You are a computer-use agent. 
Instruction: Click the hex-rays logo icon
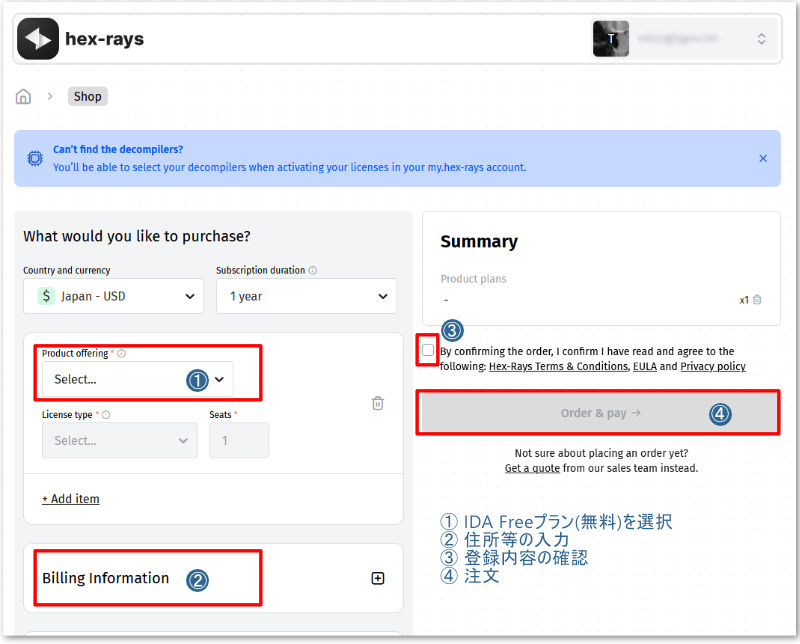pos(38,39)
